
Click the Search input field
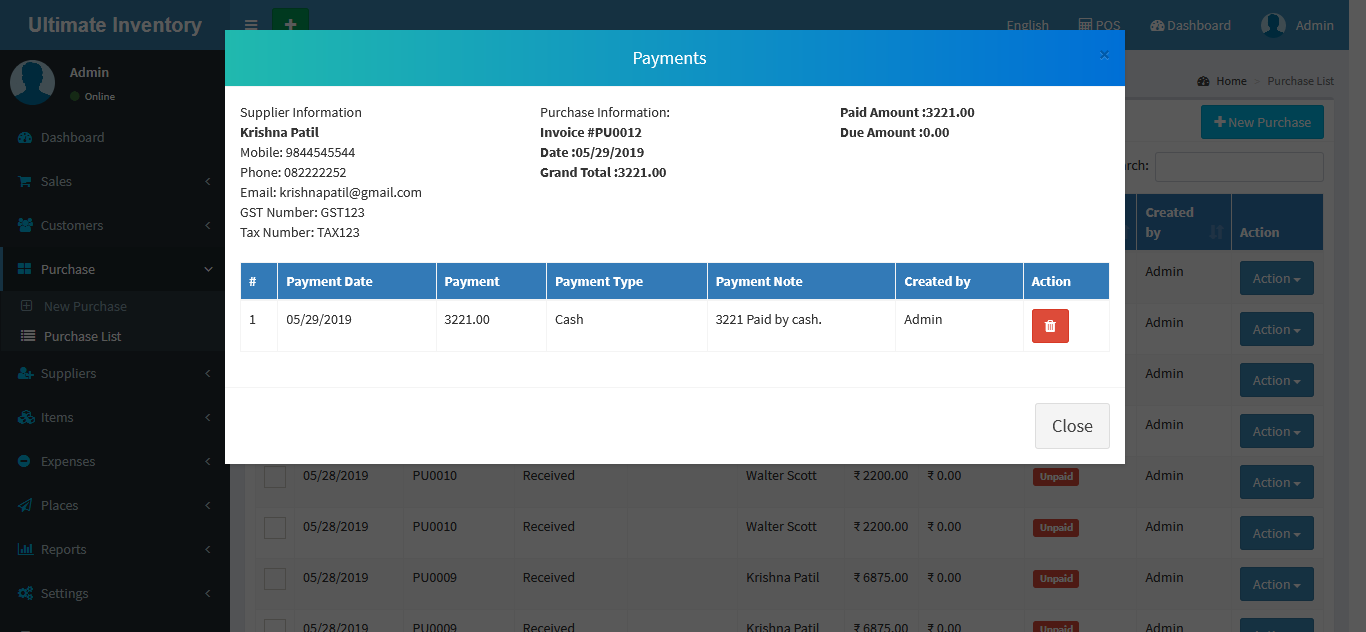1238,167
